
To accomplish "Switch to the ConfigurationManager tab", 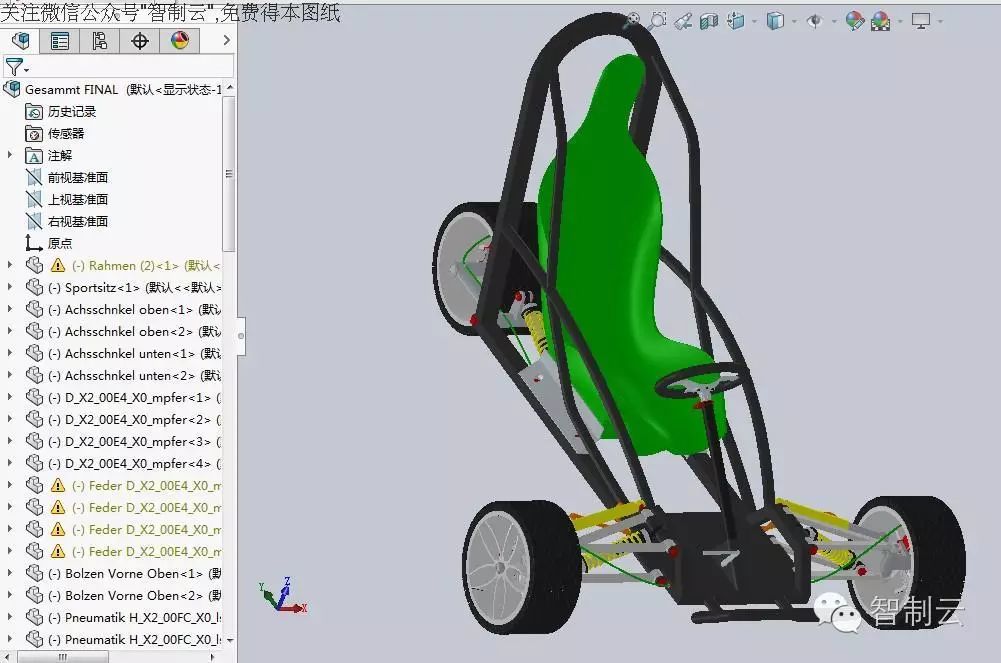I will [99, 41].
